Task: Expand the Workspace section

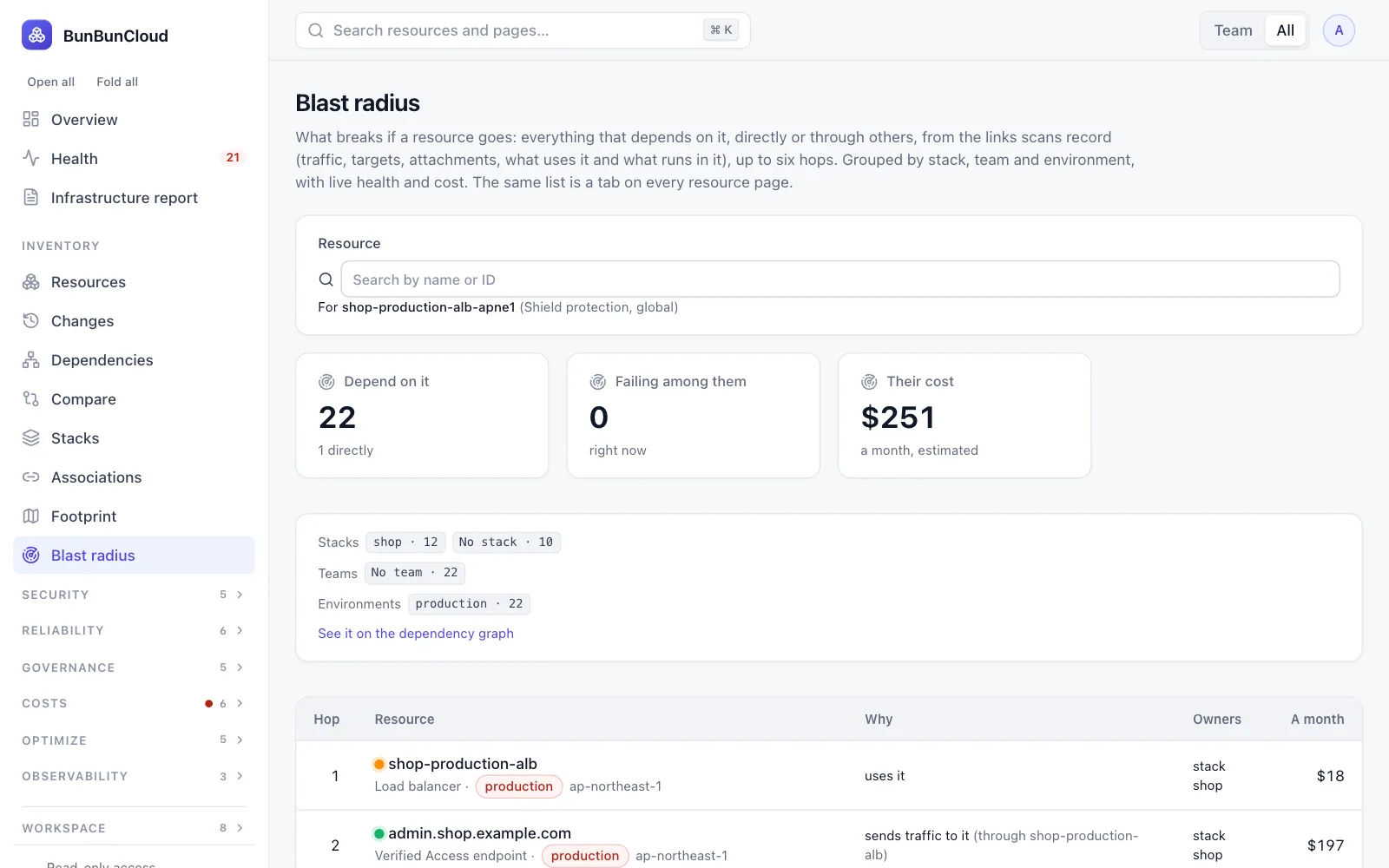Action: point(134,828)
